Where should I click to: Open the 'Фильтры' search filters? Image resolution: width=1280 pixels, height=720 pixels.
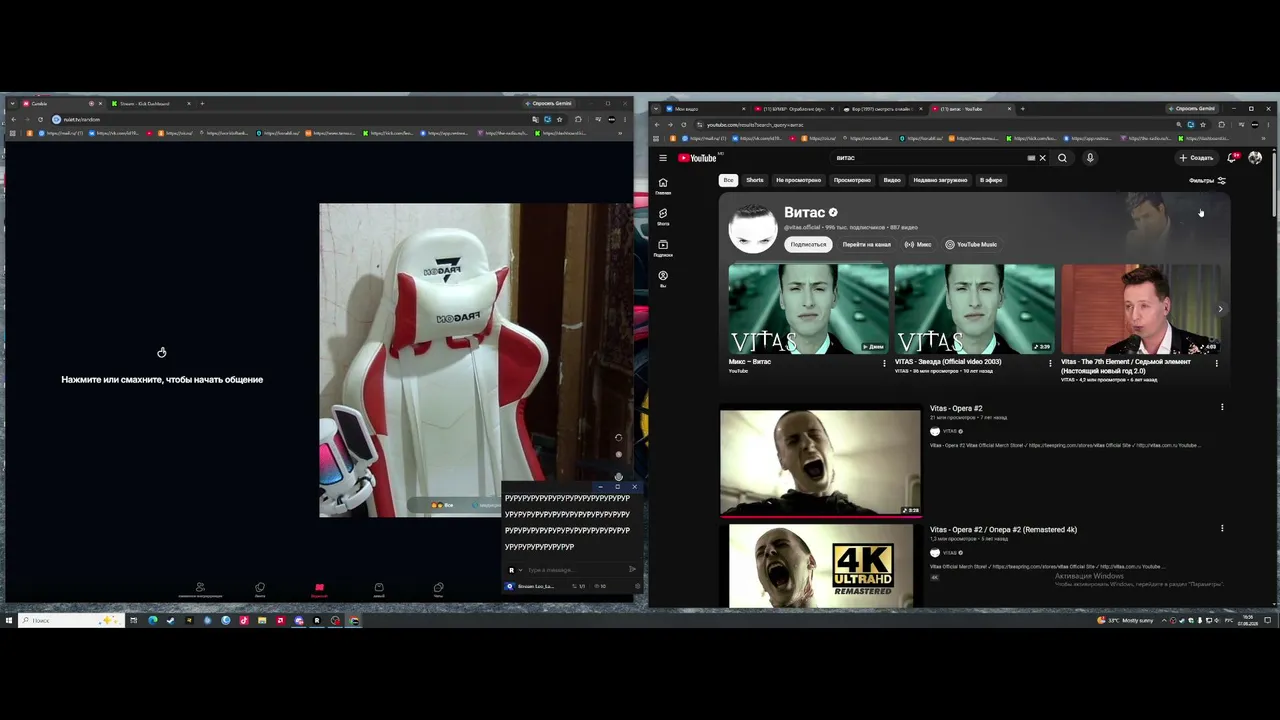(x=1207, y=181)
